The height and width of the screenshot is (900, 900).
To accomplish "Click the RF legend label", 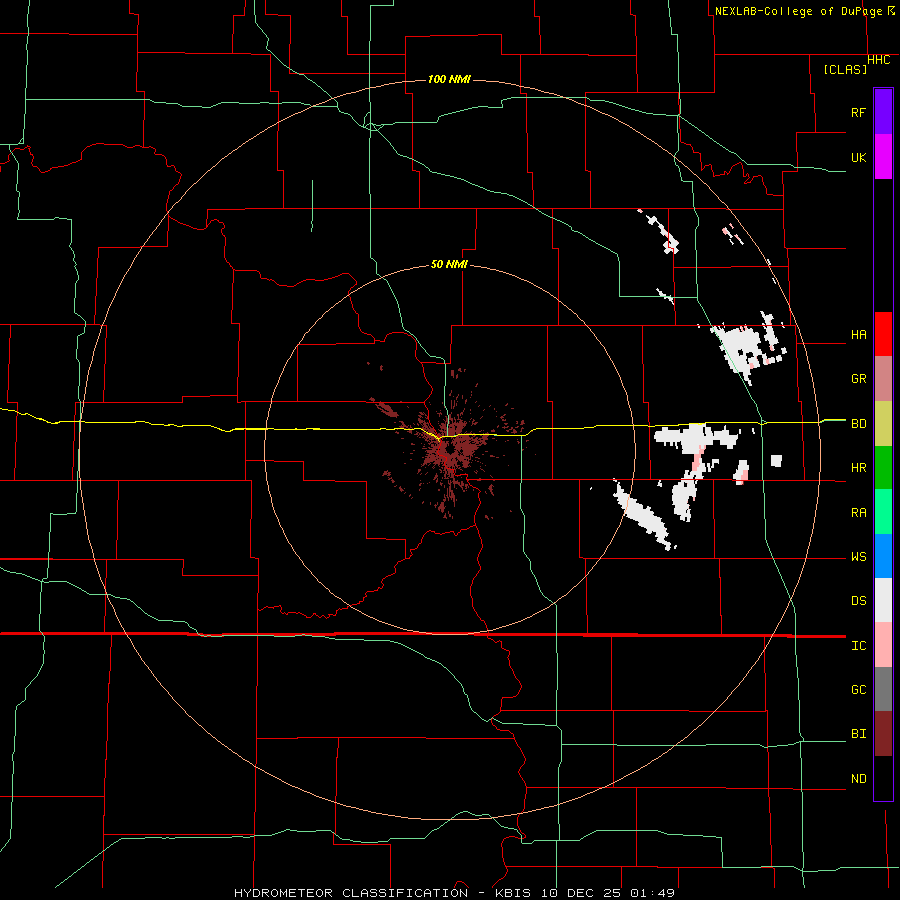I will [x=858, y=112].
